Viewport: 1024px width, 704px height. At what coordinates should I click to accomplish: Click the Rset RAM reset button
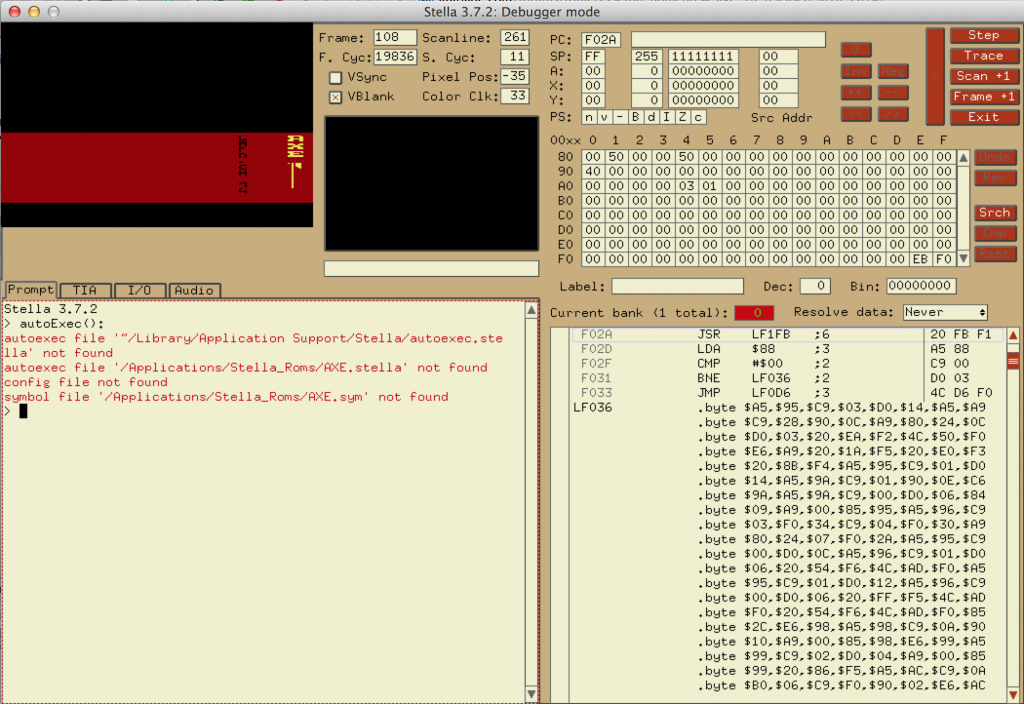point(995,253)
